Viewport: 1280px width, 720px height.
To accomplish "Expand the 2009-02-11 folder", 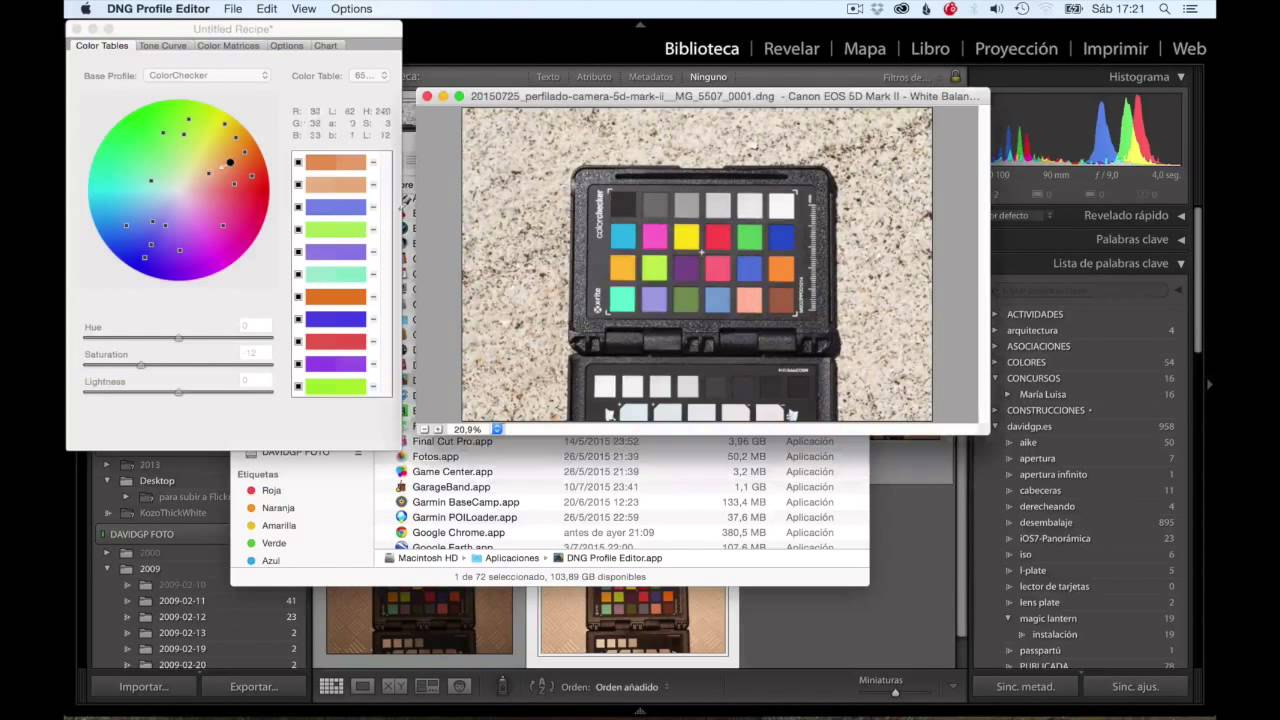I will [x=127, y=601].
